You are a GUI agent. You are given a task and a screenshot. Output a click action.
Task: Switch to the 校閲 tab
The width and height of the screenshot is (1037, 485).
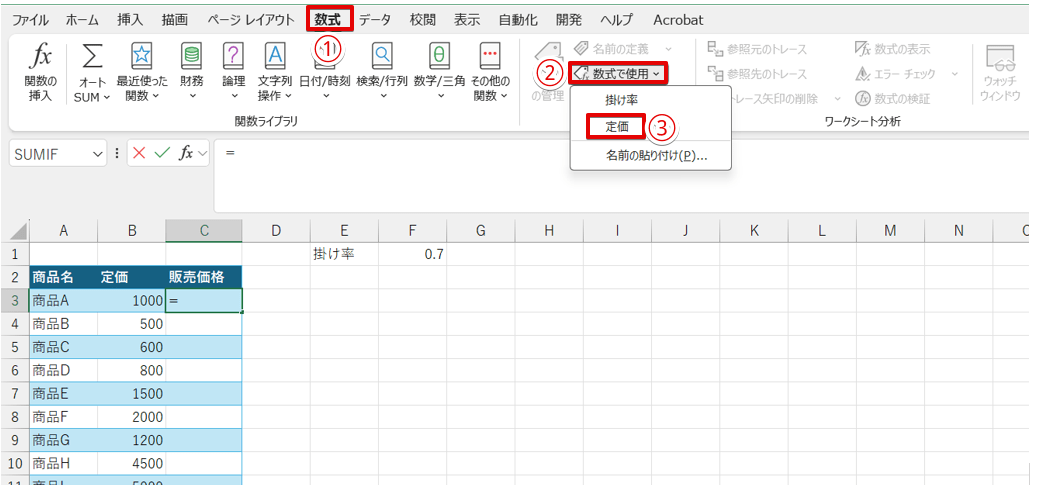click(x=423, y=20)
